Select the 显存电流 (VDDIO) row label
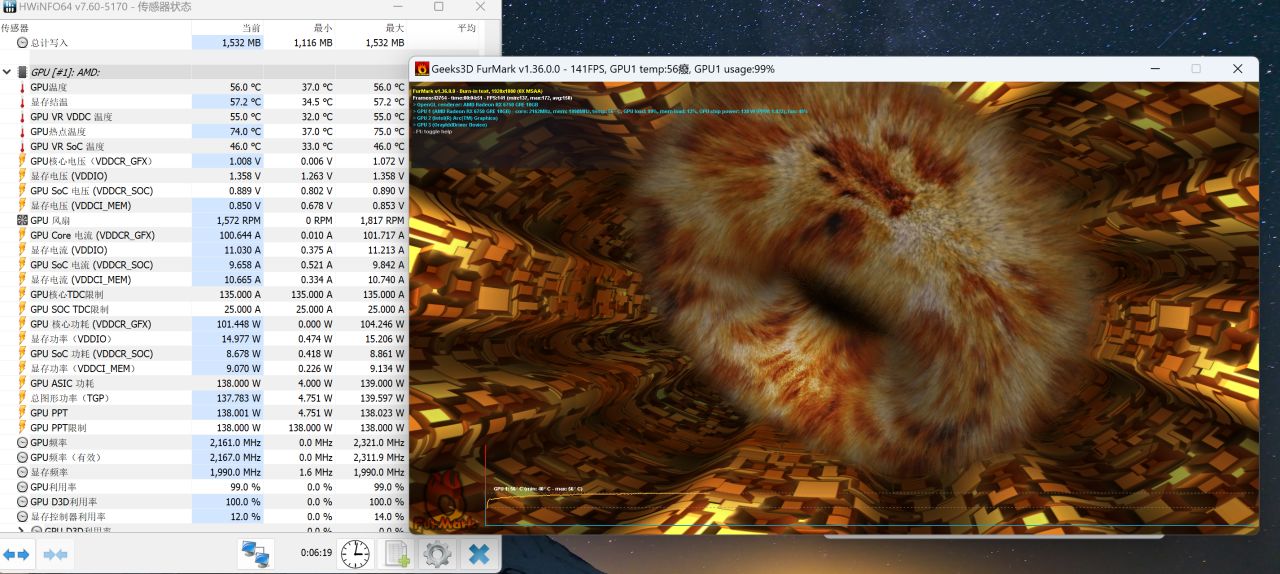 [x=69, y=250]
